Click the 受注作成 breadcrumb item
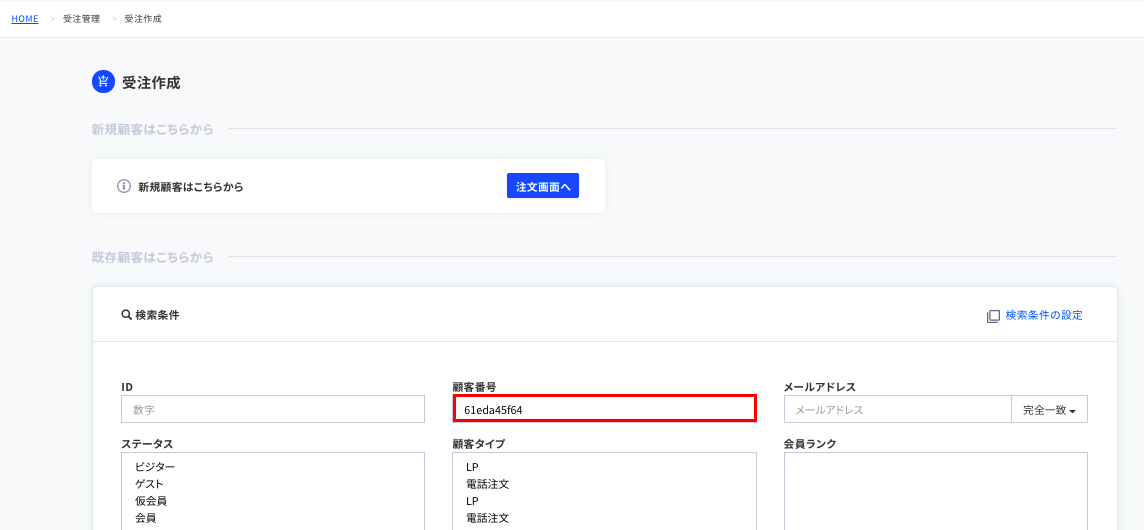Screen dimensions: 1144x530 pos(143,18)
